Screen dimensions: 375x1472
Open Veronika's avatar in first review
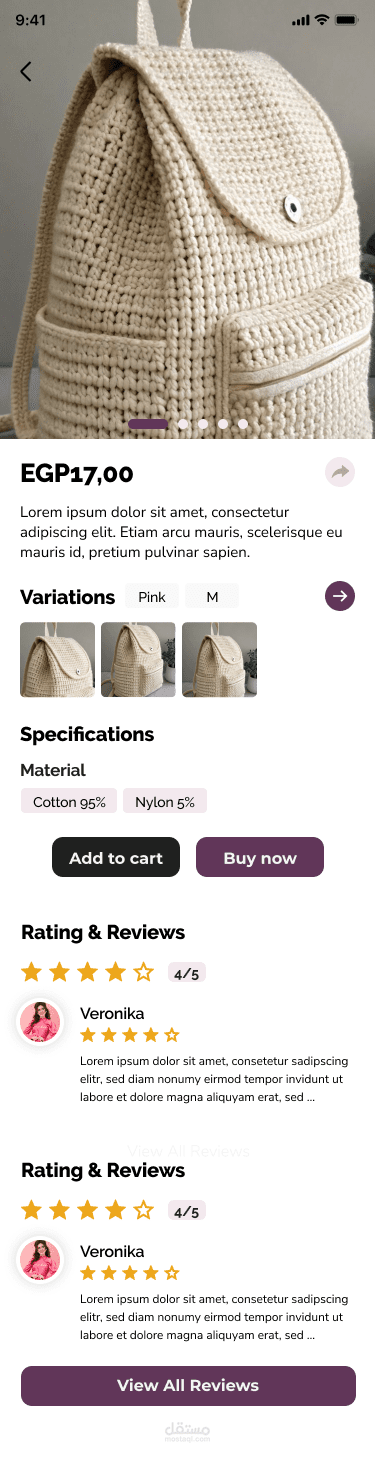click(x=40, y=1021)
